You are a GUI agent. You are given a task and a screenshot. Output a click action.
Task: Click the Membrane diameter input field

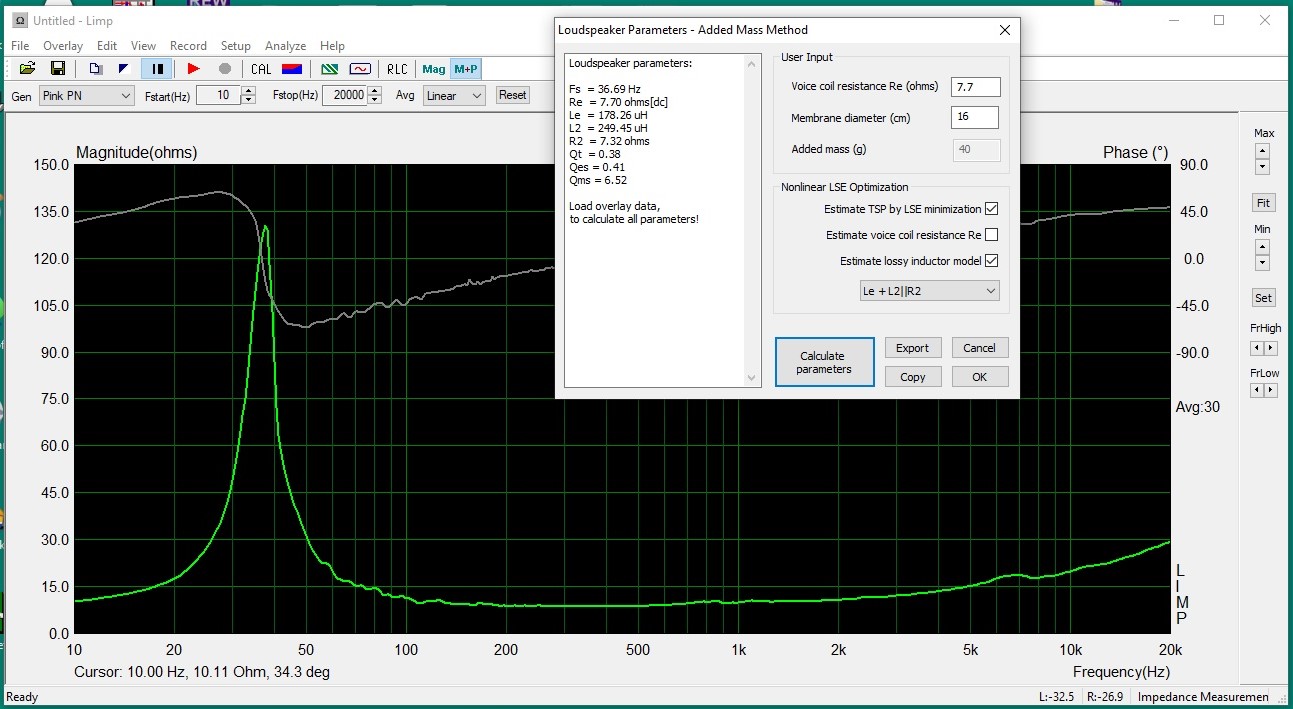tap(974, 118)
